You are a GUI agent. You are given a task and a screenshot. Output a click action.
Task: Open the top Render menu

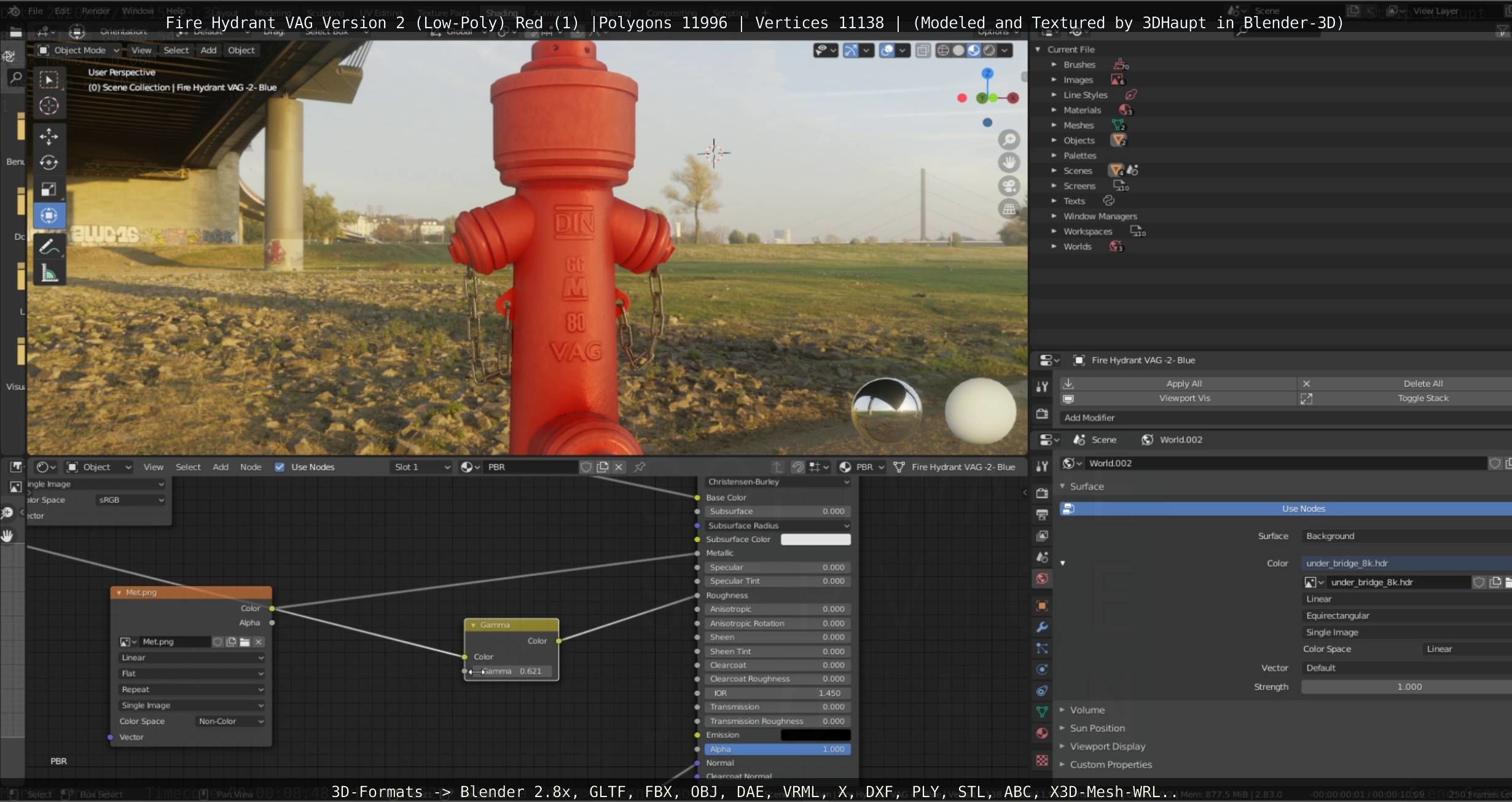pyautogui.click(x=96, y=11)
